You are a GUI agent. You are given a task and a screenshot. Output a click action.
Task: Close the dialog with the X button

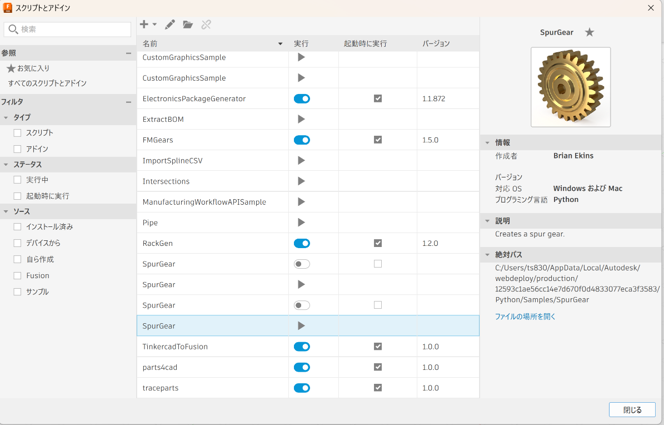click(651, 8)
